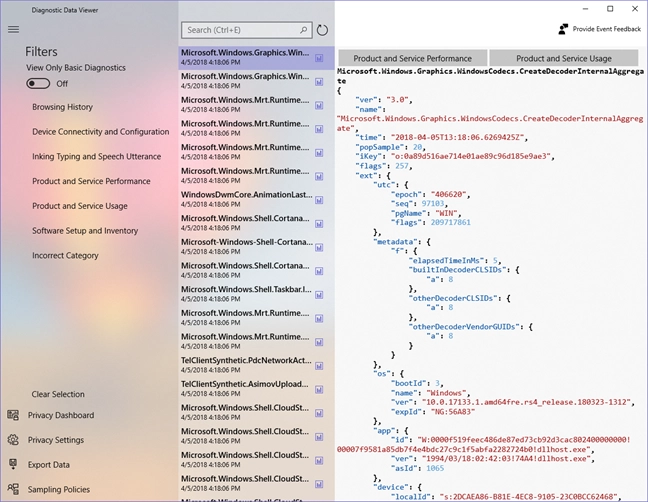
Task: Click the "expId" value NG:56A83
Action: click(453, 412)
